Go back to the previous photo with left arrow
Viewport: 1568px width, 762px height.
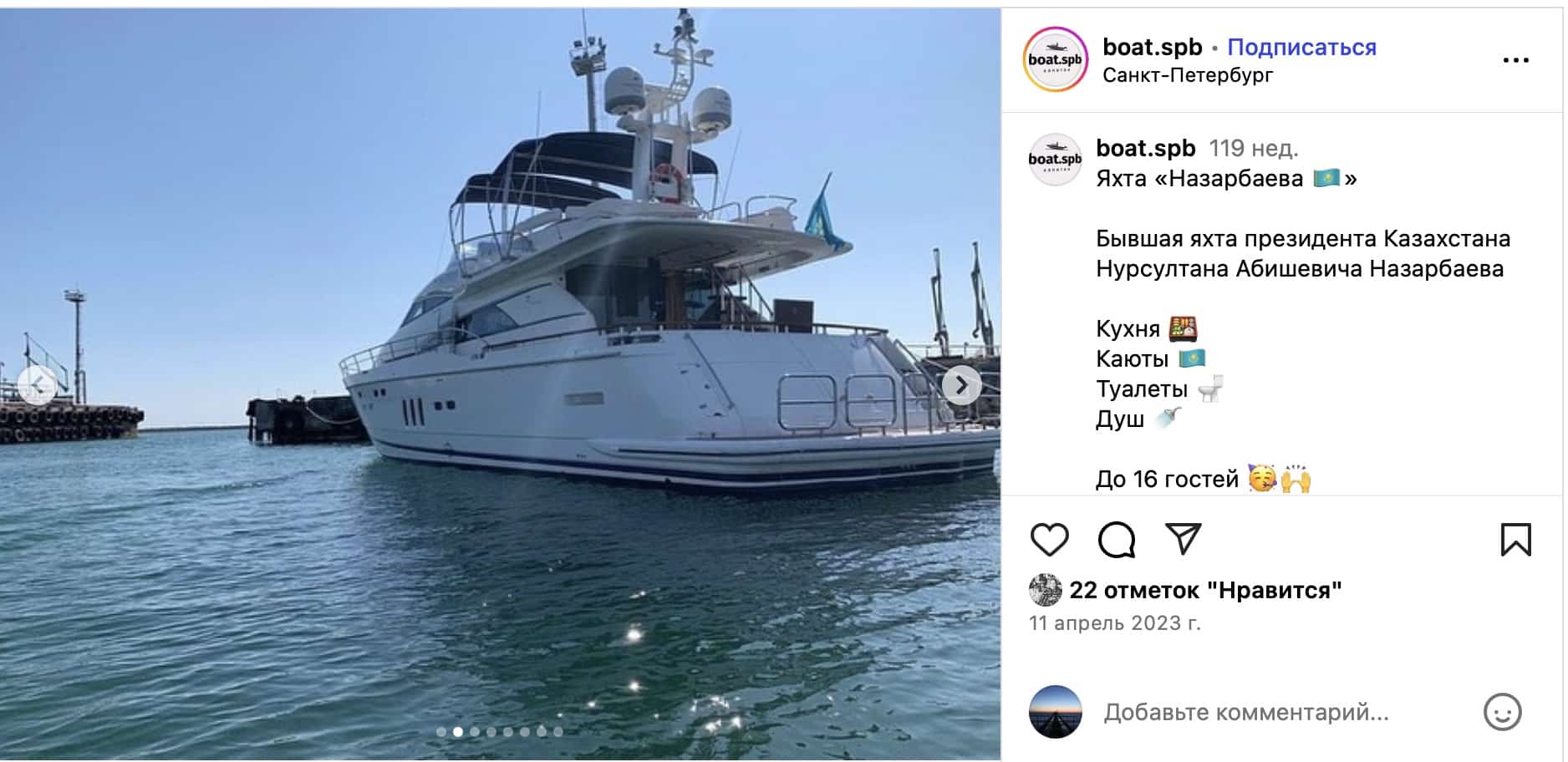coord(38,385)
